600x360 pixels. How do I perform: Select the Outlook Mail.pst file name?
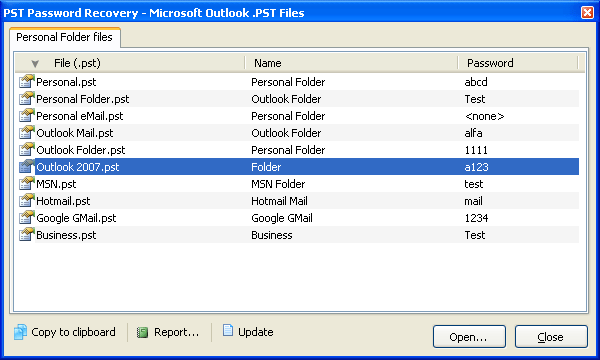click(x=75, y=133)
